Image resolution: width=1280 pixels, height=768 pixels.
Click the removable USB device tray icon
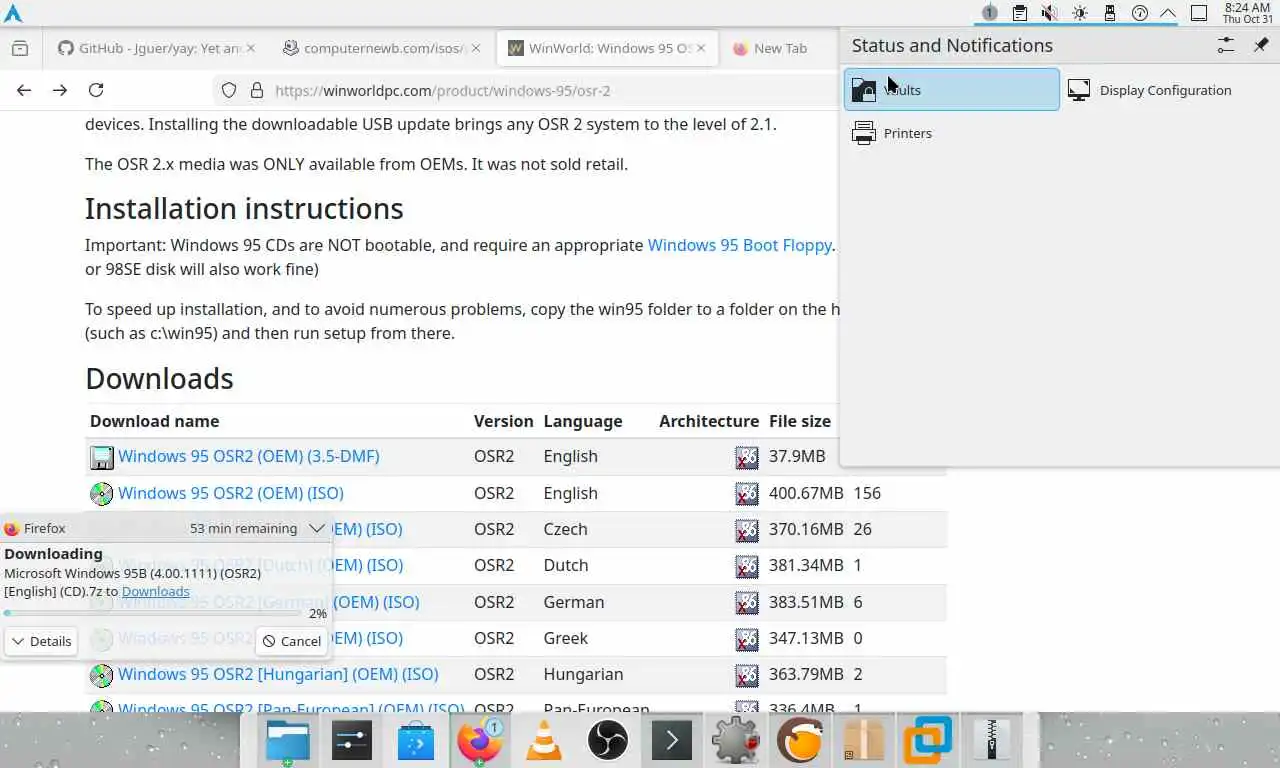point(1109,13)
